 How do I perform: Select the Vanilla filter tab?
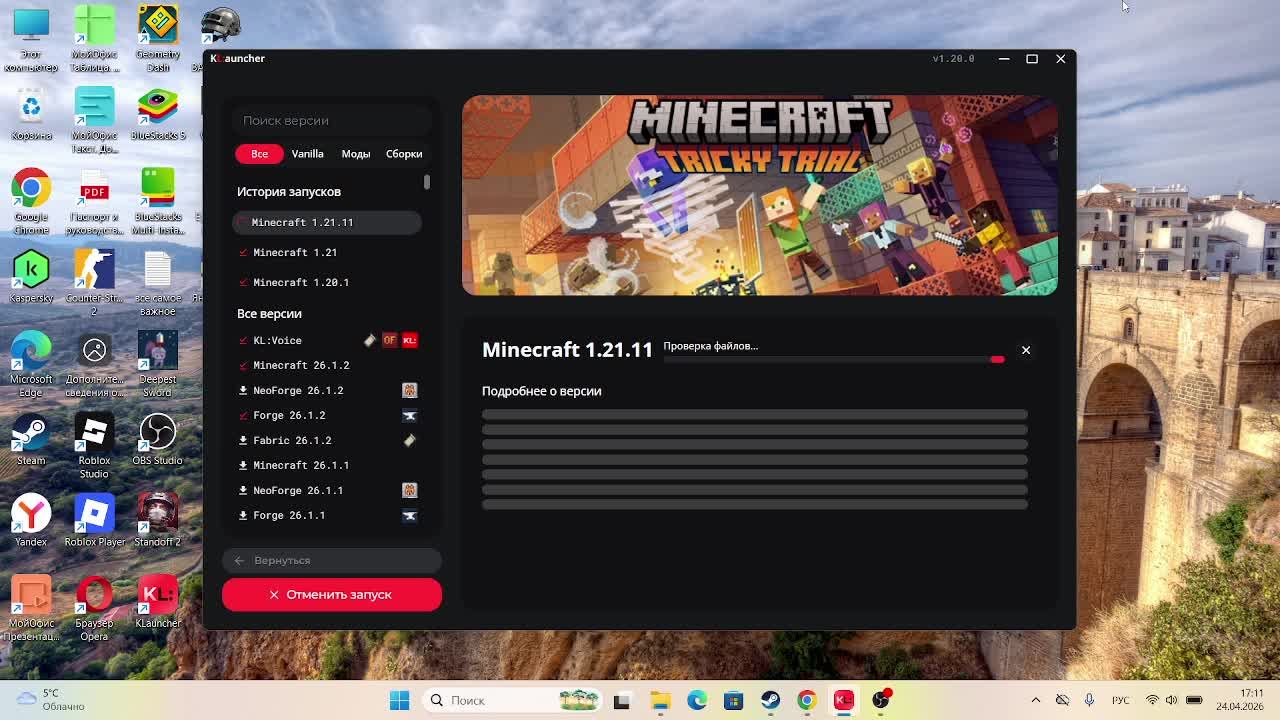coord(307,154)
